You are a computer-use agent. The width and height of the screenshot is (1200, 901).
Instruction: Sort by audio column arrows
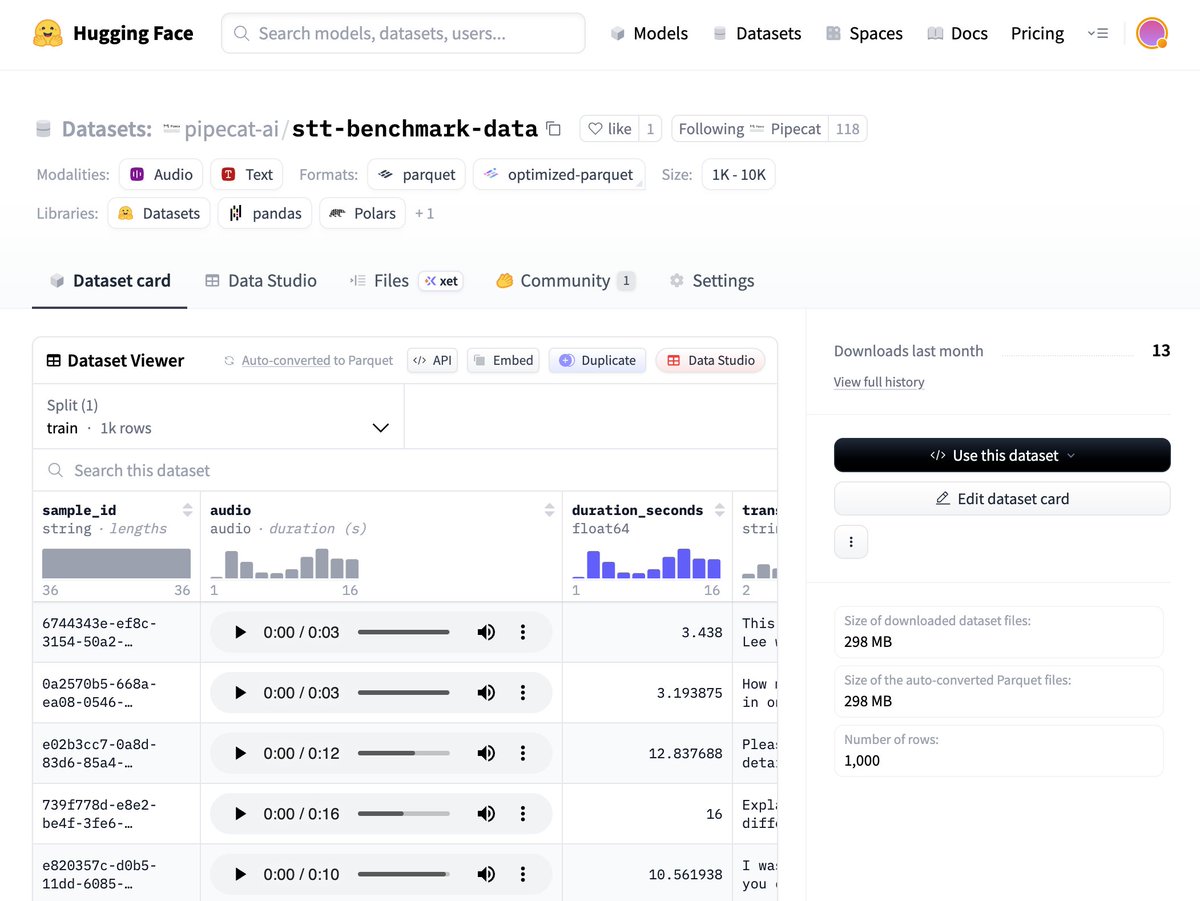pyautogui.click(x=549, y=510)
